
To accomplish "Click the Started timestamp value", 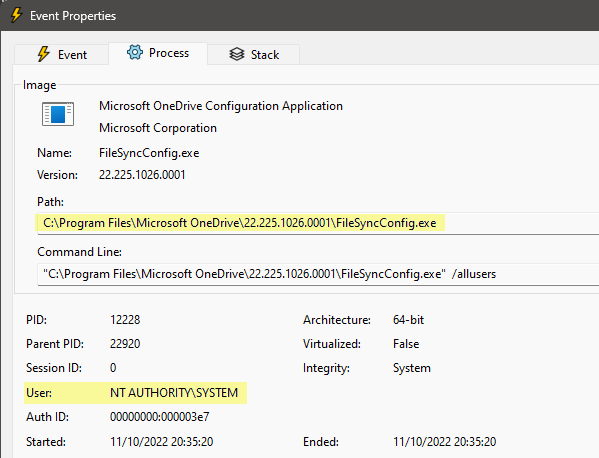I will point(162,442).
